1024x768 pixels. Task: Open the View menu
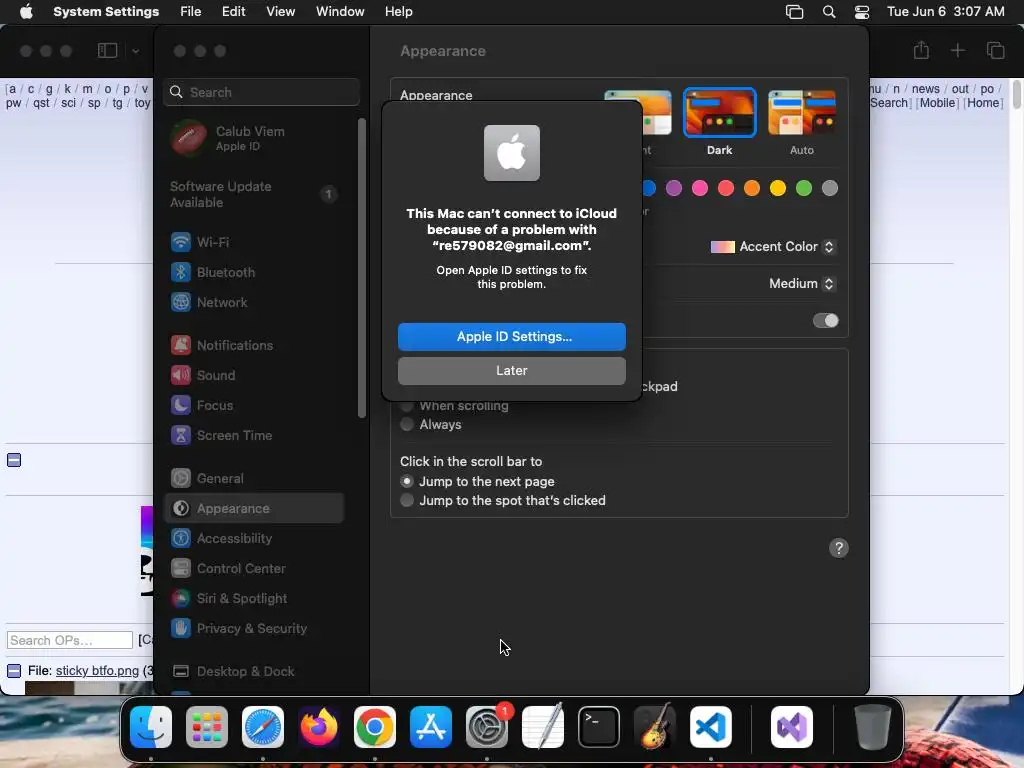[280, 12]
